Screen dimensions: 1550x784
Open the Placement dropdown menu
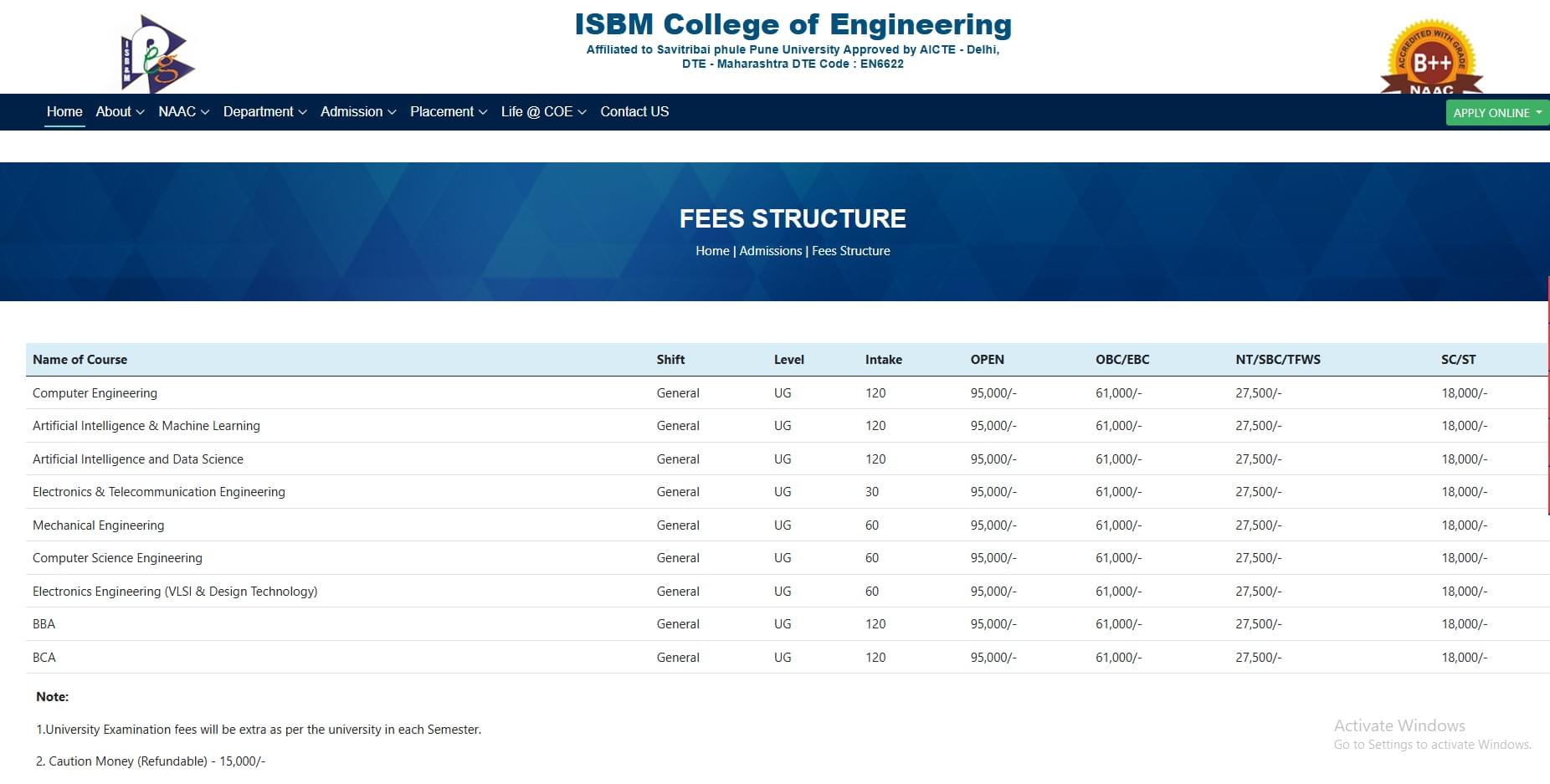[448, 112]
